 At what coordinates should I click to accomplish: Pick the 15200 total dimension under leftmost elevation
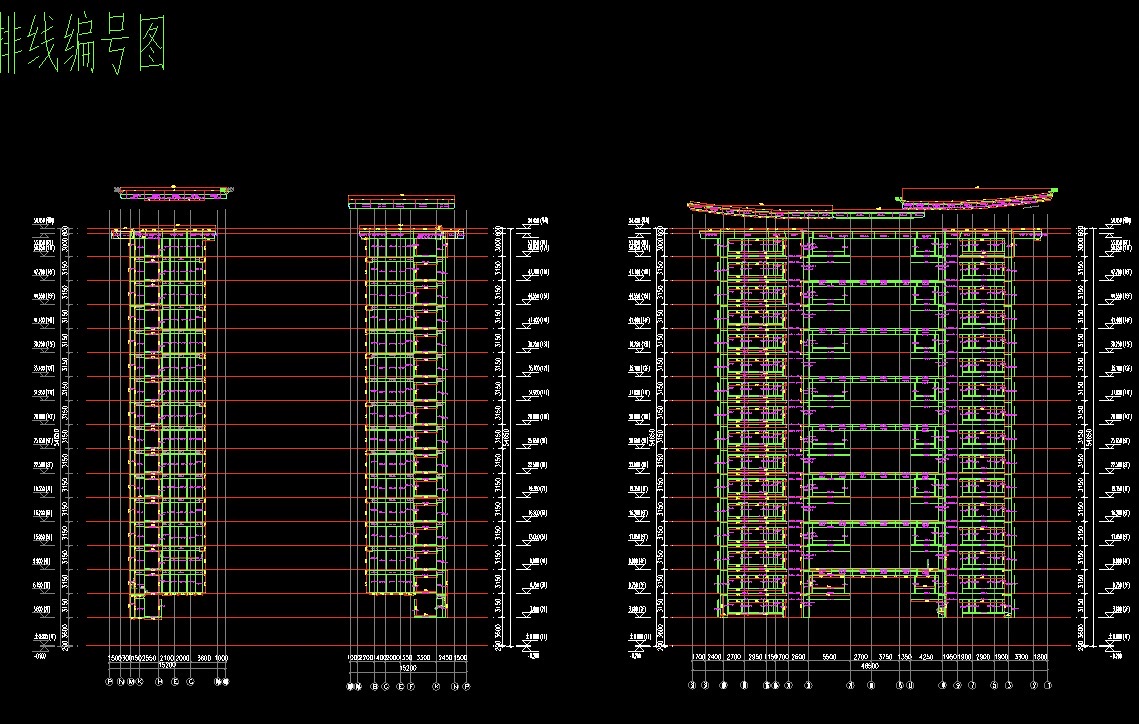(168, 665)
